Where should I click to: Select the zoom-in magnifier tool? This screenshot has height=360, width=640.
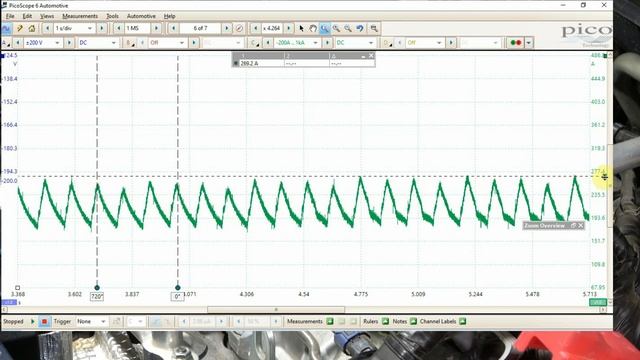(336, 29)
